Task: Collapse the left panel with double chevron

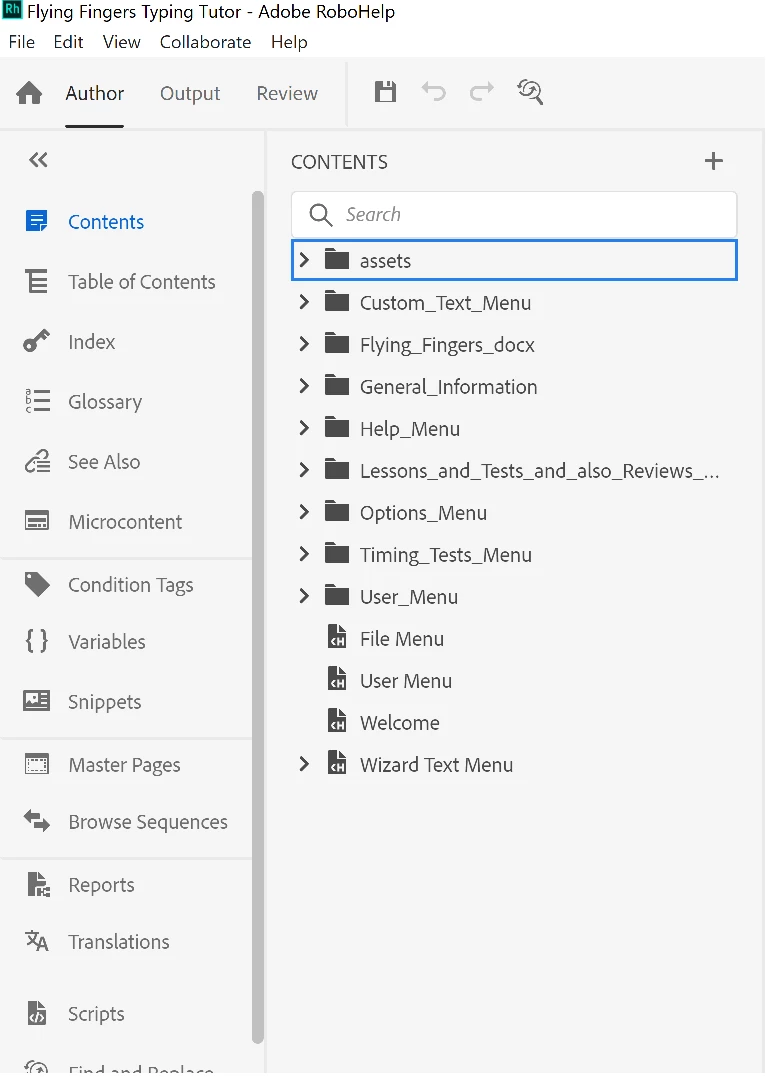Action: click(38, 160)
